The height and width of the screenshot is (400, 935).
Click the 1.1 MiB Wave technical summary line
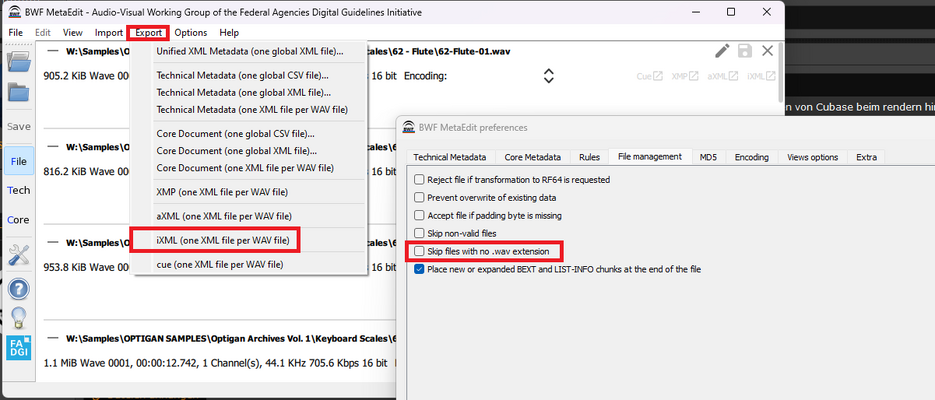click(x=216, y=362)
